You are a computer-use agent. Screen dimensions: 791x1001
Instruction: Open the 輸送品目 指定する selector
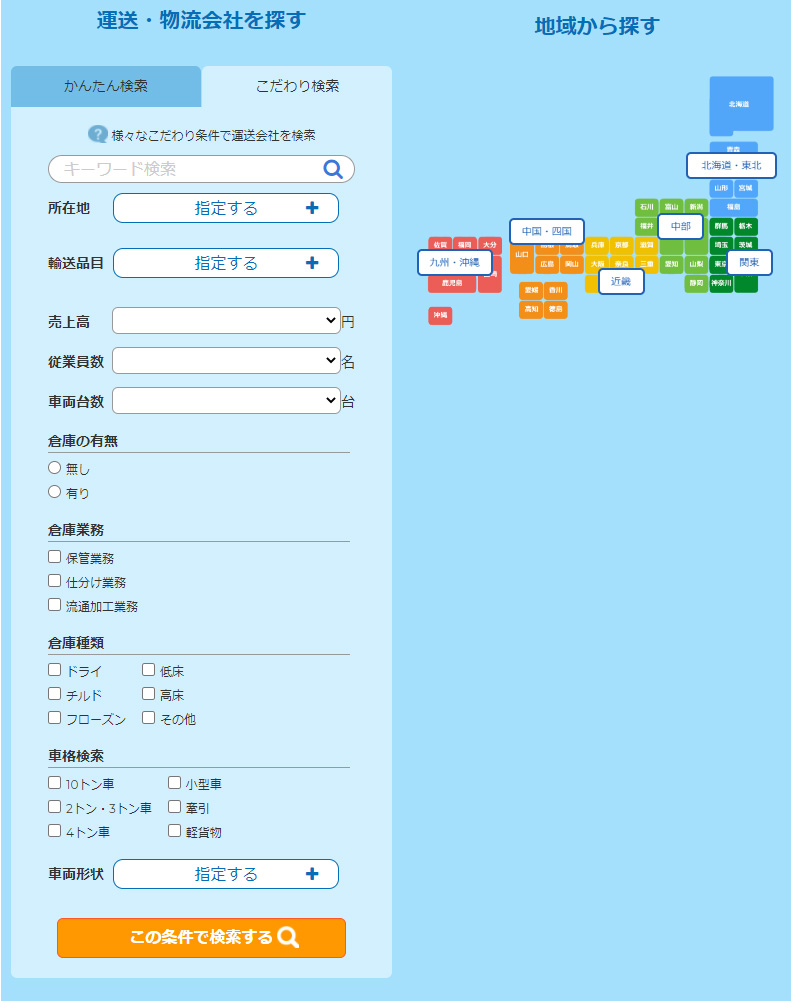(226, 263)
